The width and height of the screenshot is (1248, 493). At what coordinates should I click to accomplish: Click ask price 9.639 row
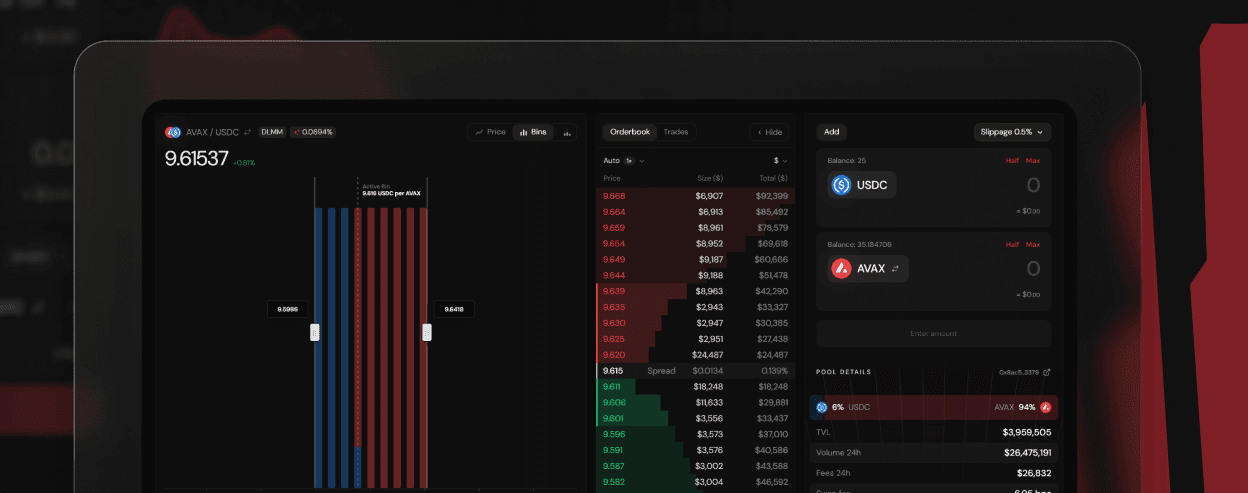click(x=696, y=291)
